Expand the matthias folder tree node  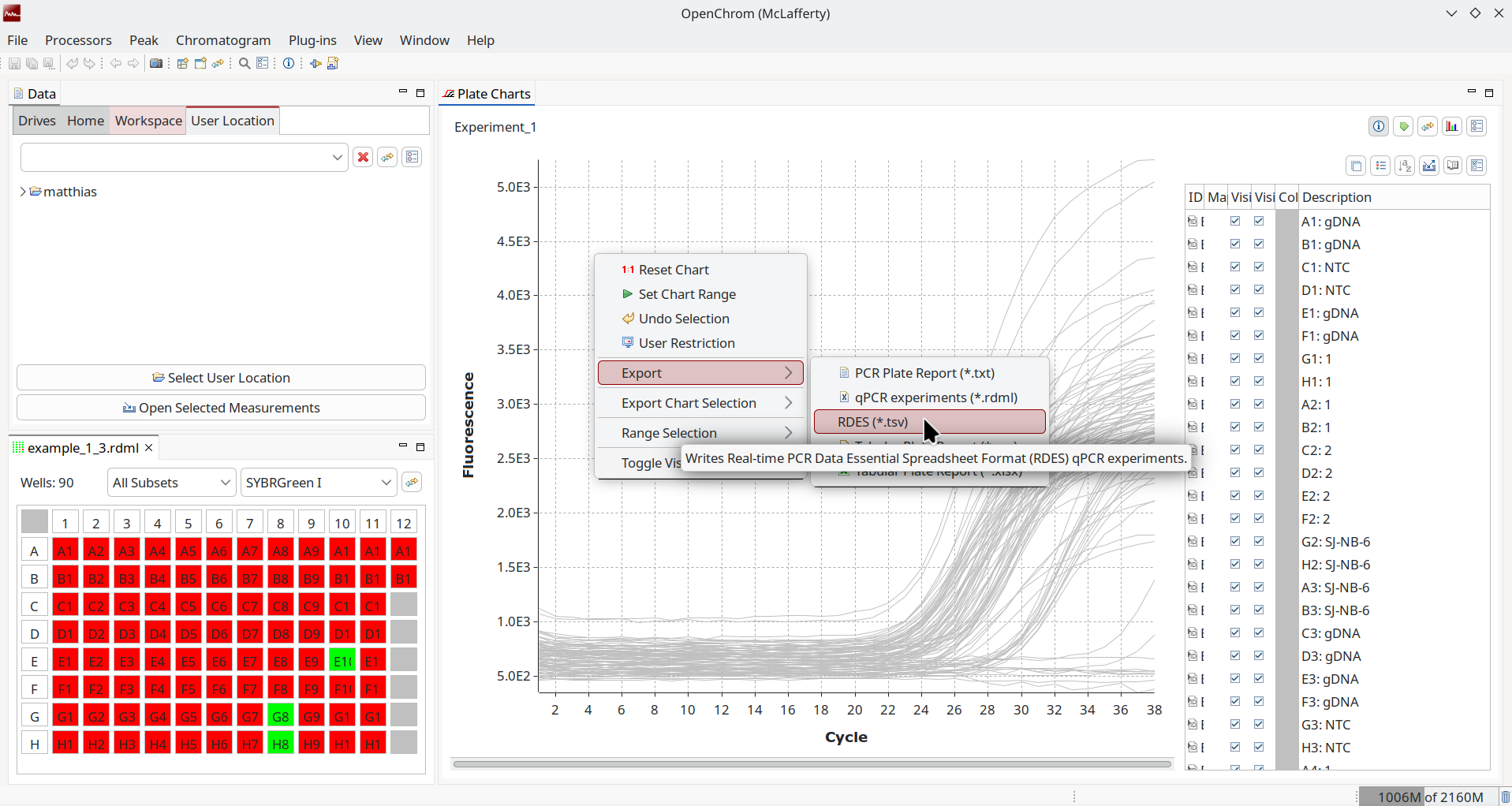23,192
